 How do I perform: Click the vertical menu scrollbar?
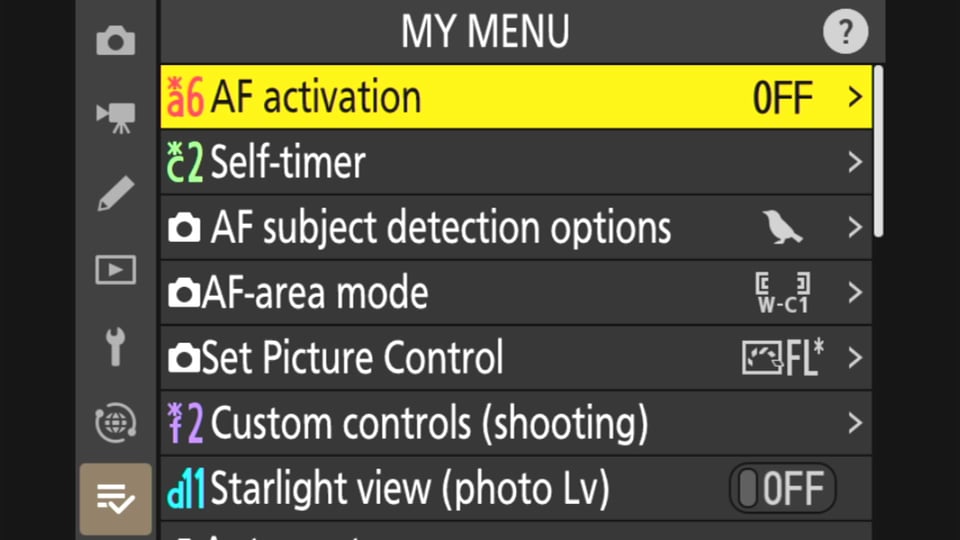879,151
